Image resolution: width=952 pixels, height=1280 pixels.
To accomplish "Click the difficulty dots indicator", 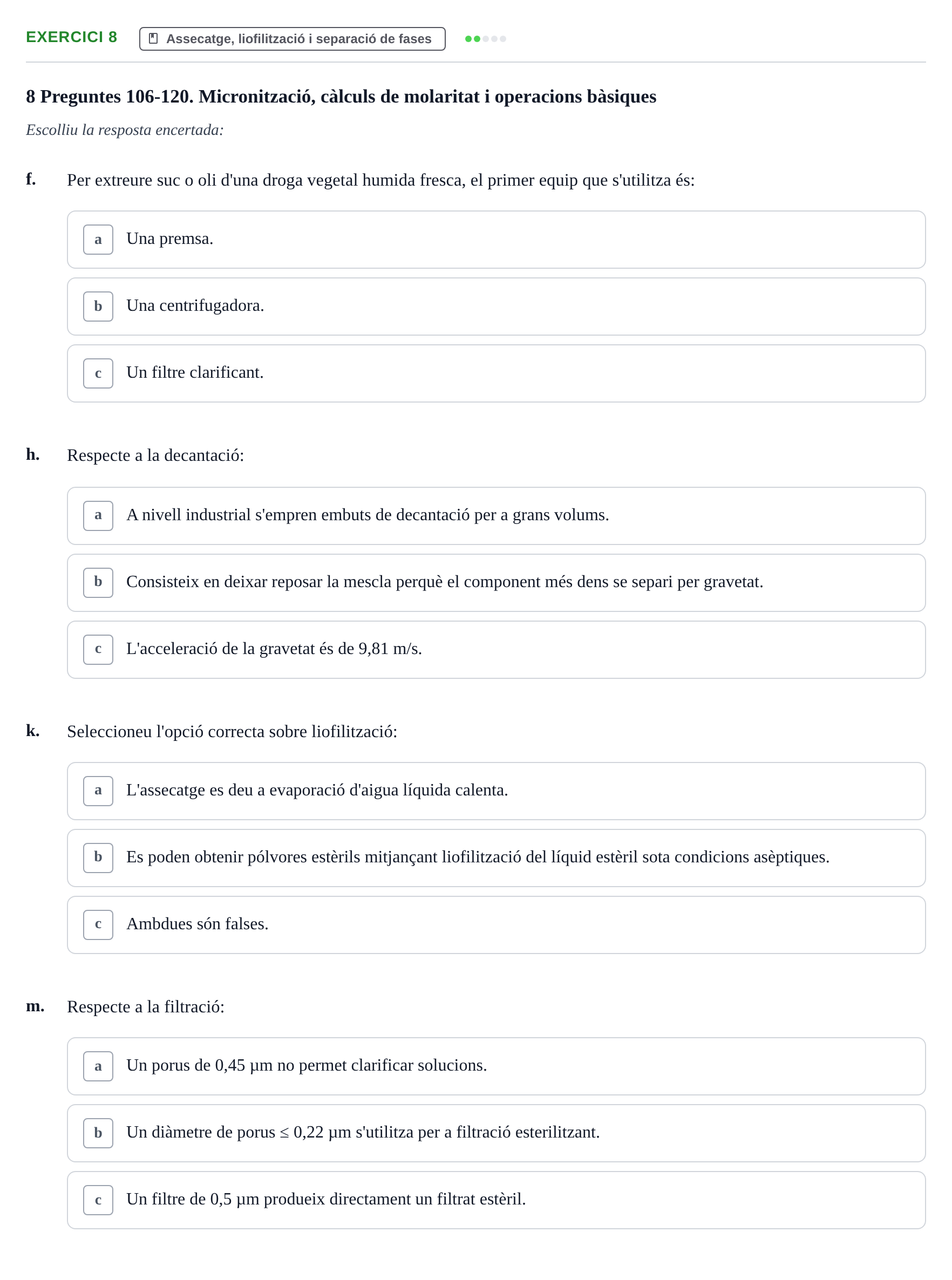I will tap(486, 39).
